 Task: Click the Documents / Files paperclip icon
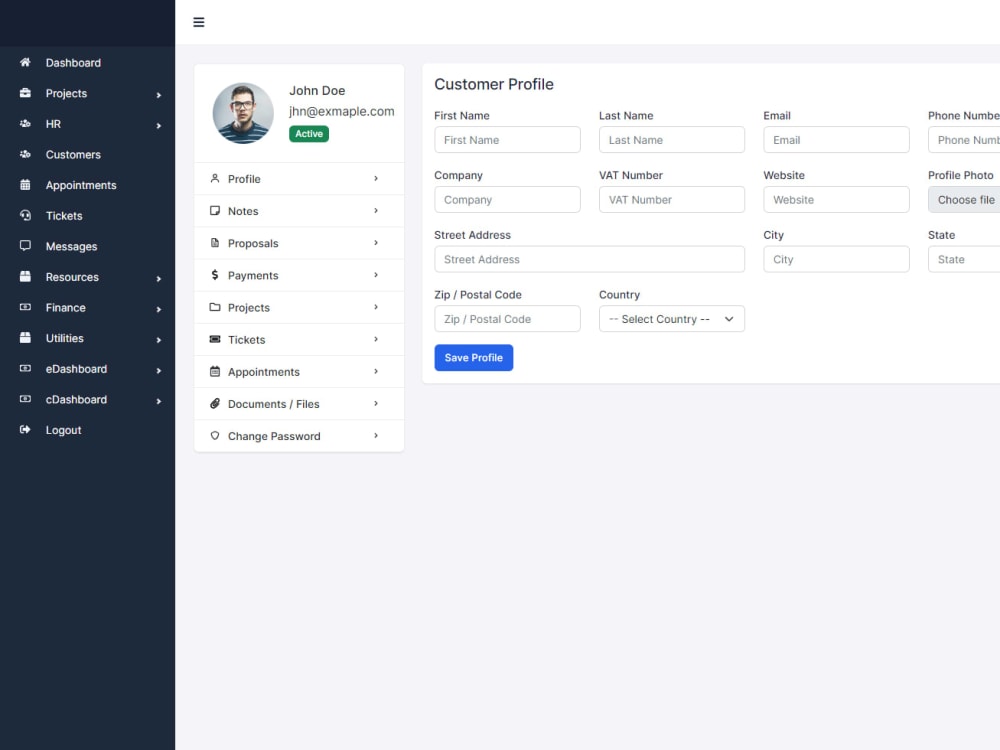point(214,403)
